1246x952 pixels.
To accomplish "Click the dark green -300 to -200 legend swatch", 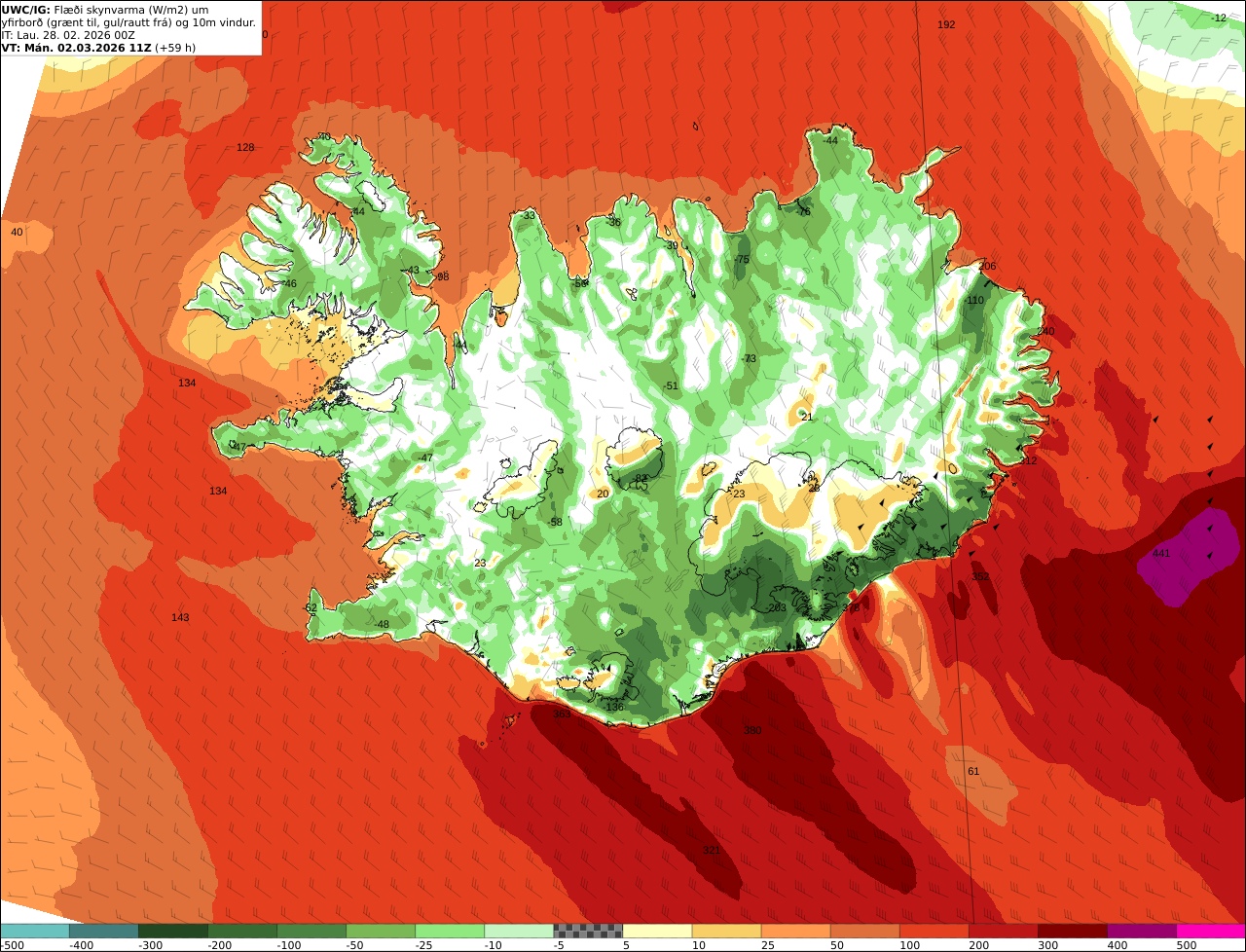I will (x=173, y=931).
